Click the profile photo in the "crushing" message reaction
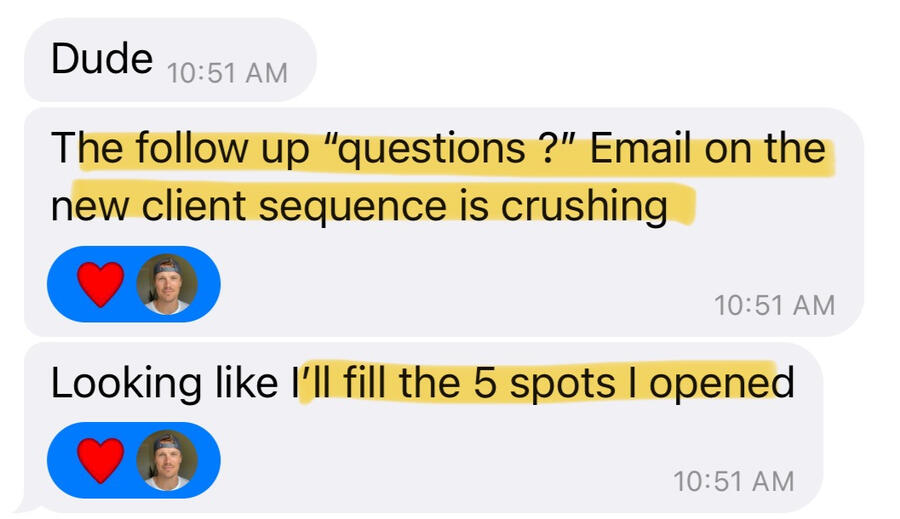 click(x=166, y=284)
